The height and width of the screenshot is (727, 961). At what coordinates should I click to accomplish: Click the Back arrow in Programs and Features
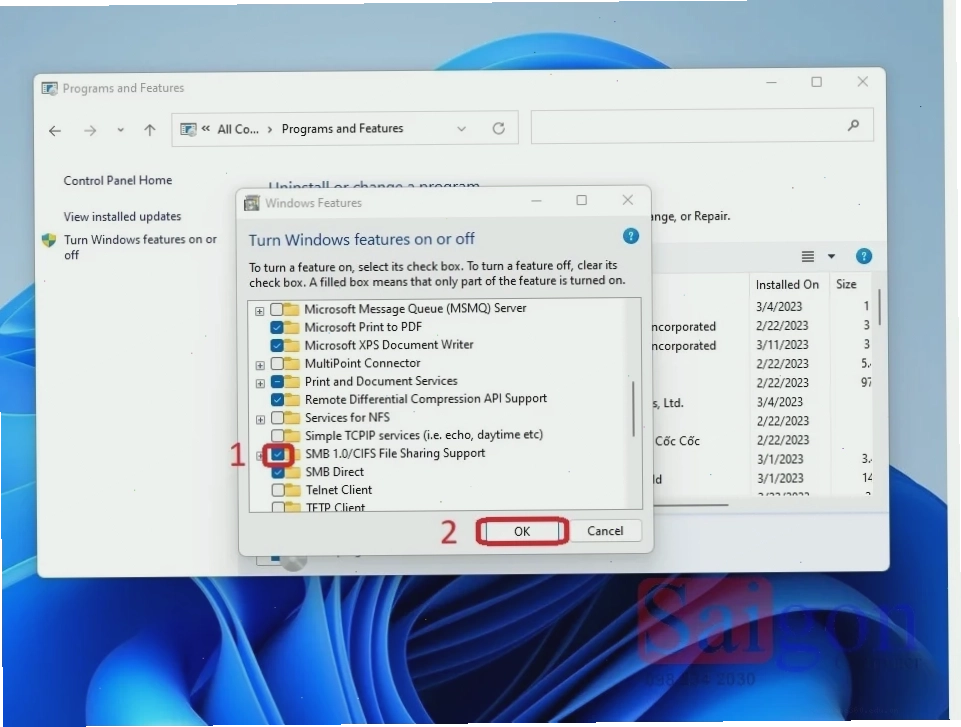(55, 131)
